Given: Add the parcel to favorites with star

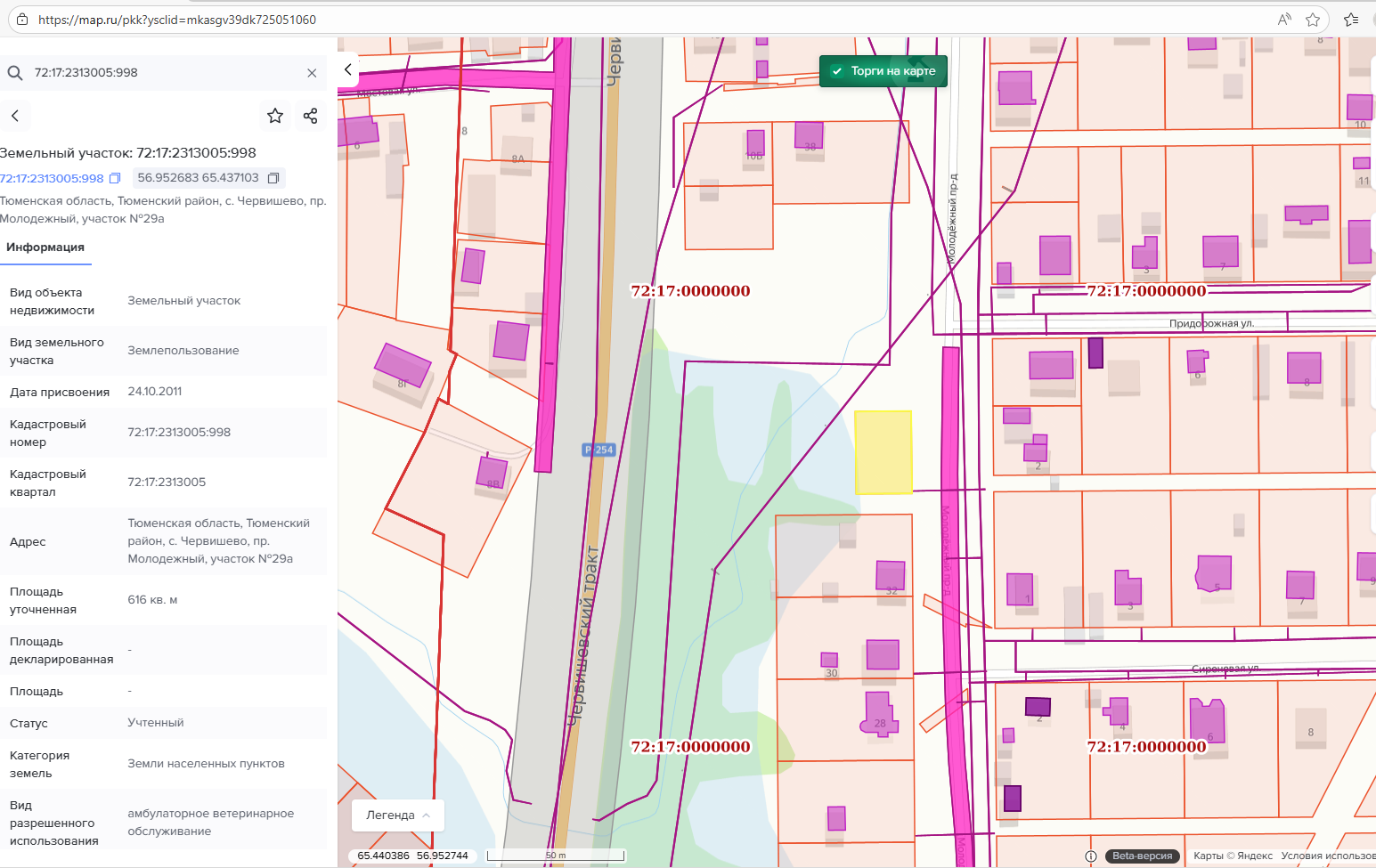Looking at the screenshot, I should (x=275, y=116).
